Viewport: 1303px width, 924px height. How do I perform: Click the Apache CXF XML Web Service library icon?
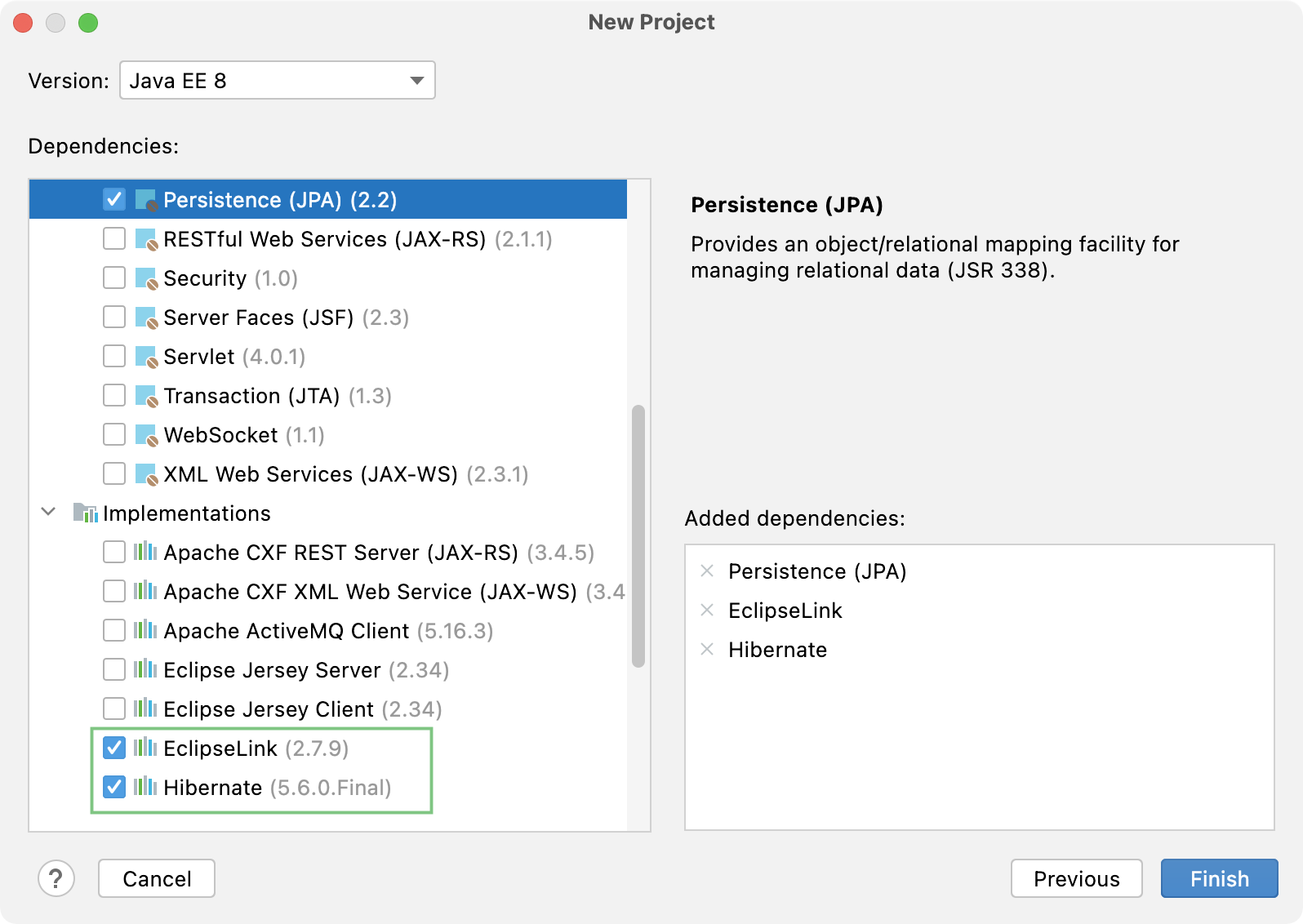click(x=145, y=591)
